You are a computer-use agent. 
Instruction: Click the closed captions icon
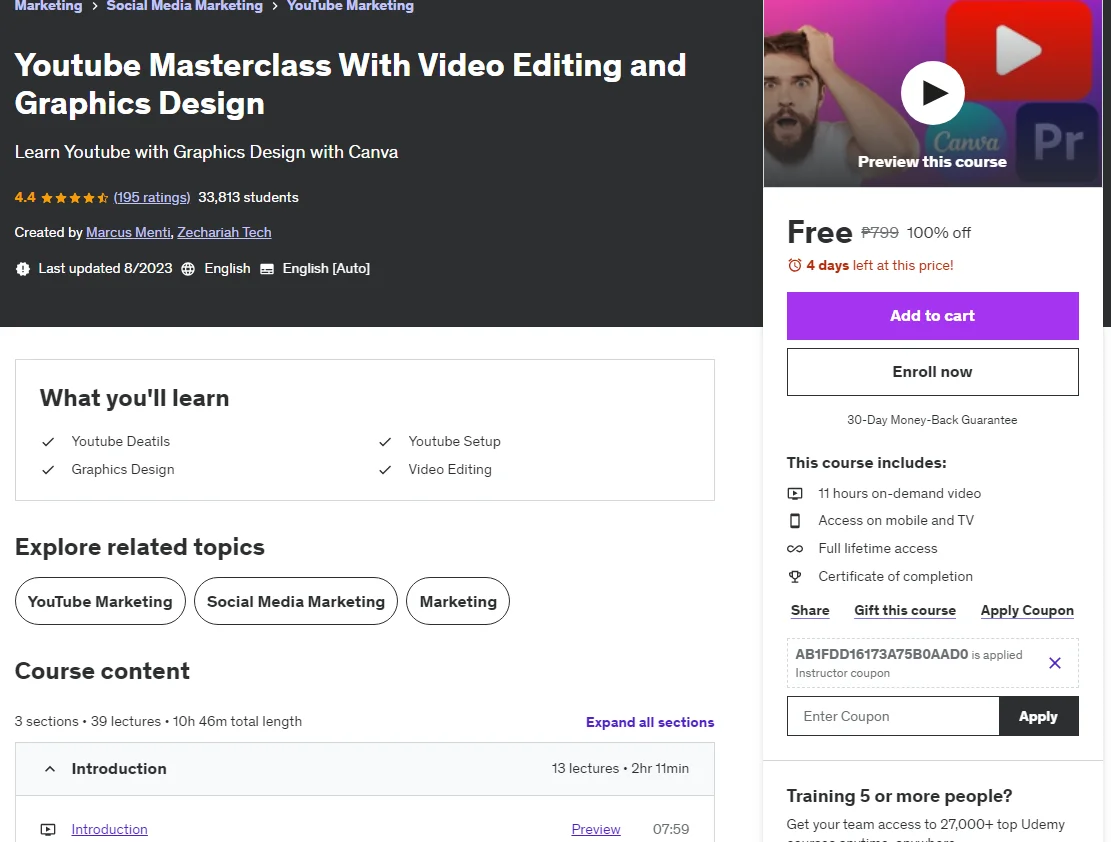[266, 269]
